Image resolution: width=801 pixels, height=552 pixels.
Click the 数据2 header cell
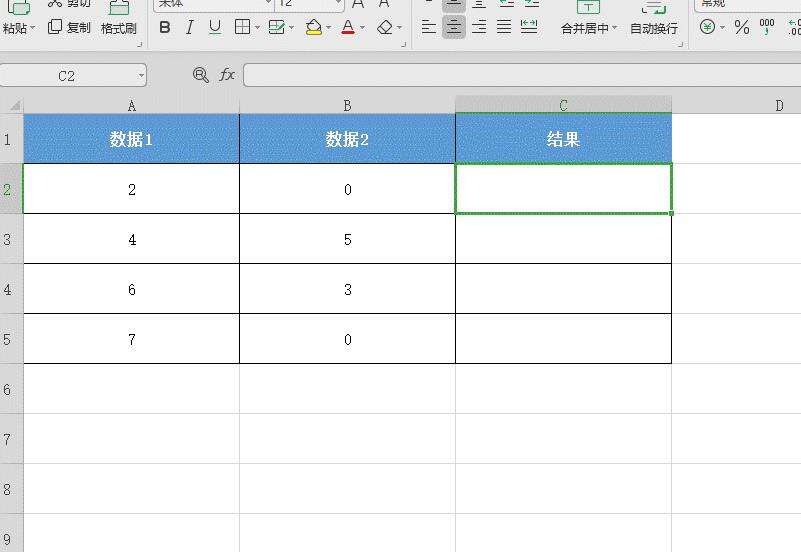pyautogui.click(x=347, y=139)
